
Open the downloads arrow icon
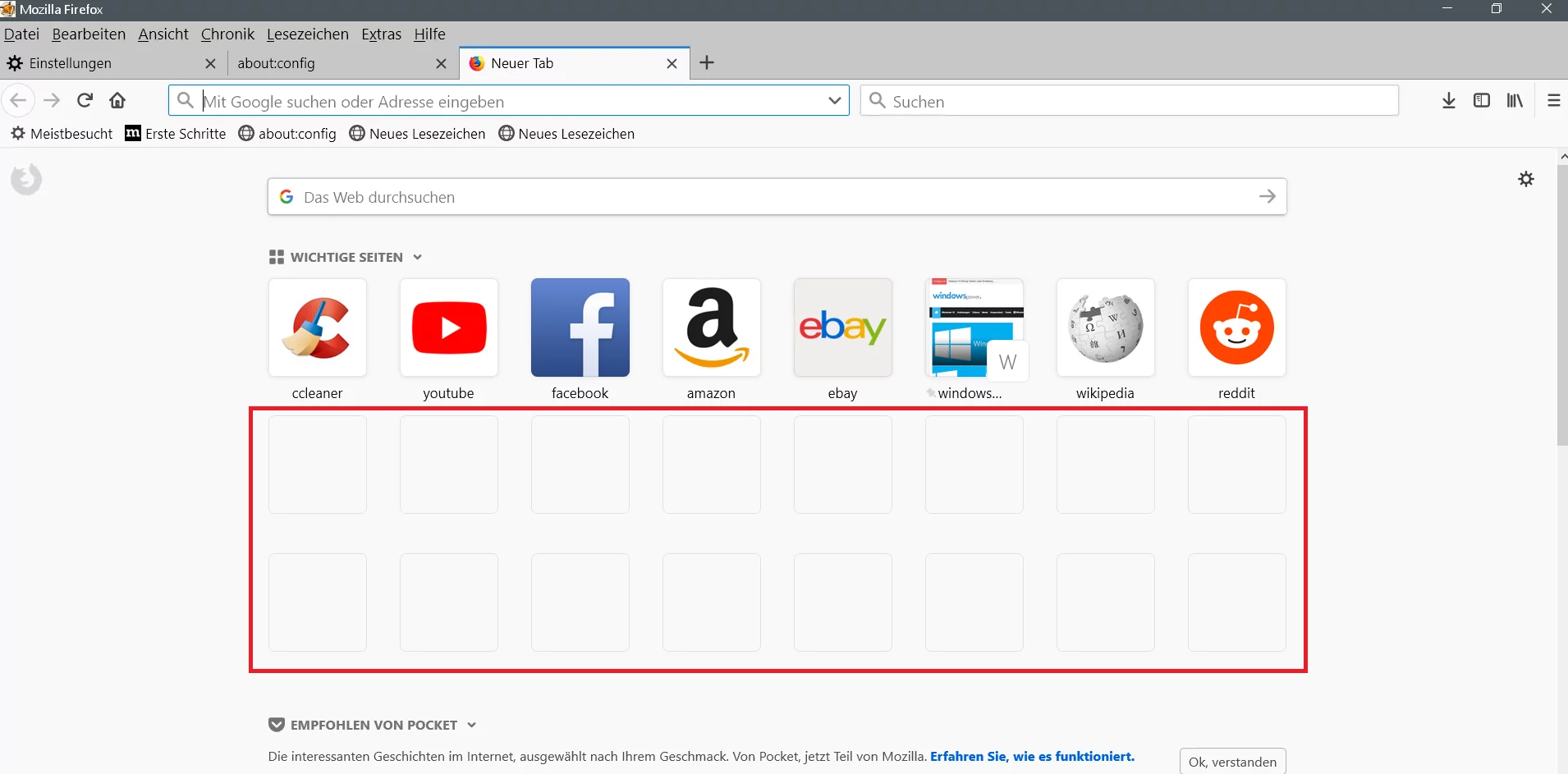(x=1449, y=100)
